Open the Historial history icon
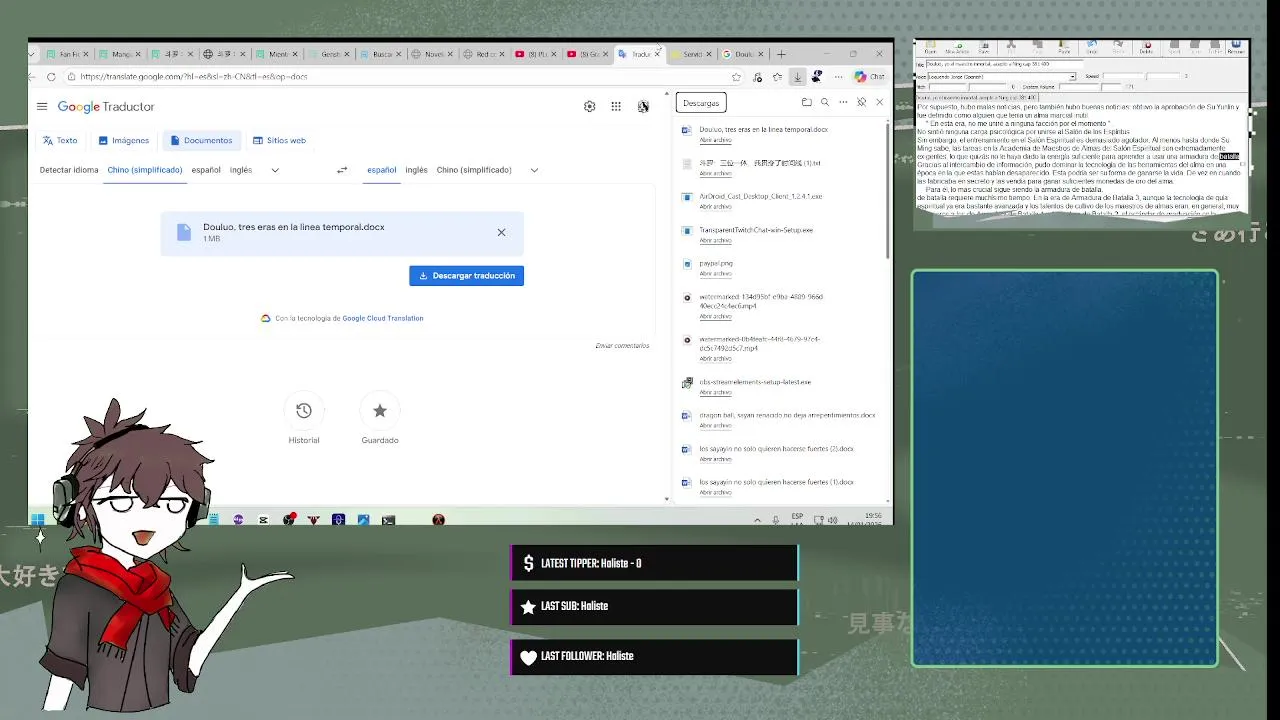1280x720 pixels. pyautogui.click(x=304, y=410)
